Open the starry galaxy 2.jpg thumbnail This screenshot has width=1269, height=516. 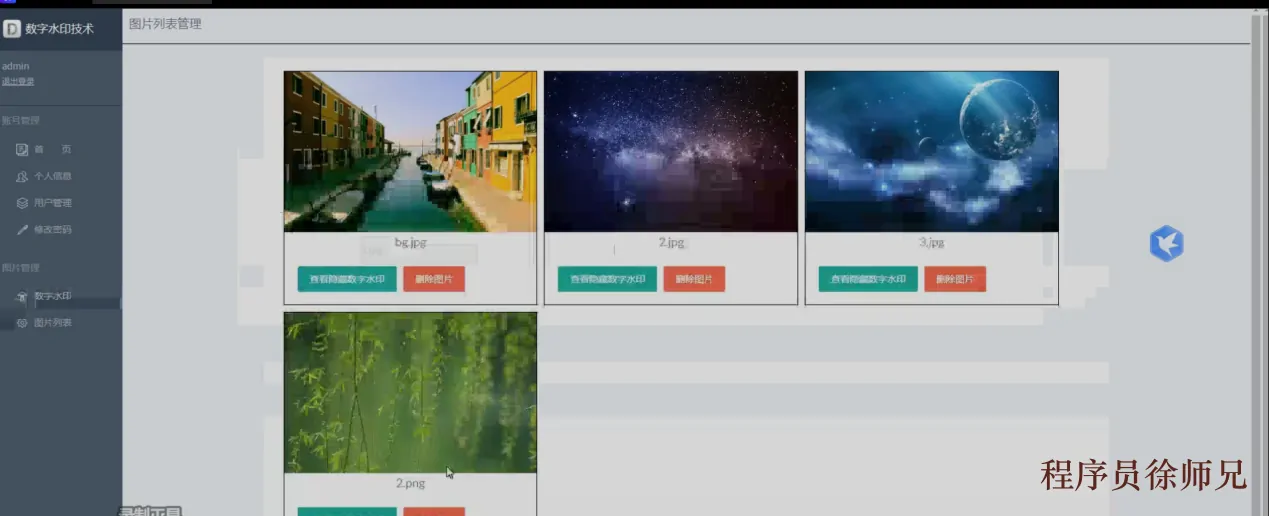(671, 151)
